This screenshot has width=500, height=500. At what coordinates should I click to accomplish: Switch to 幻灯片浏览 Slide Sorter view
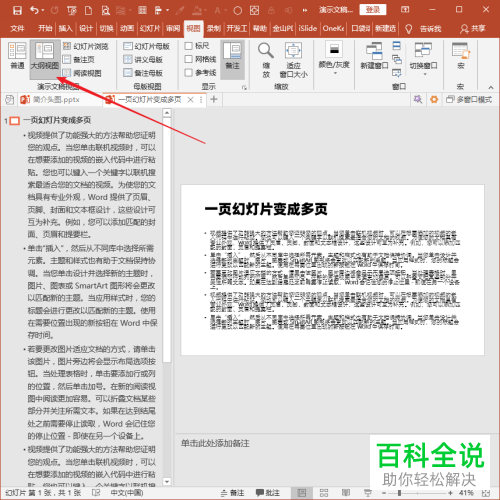[86, 46]
